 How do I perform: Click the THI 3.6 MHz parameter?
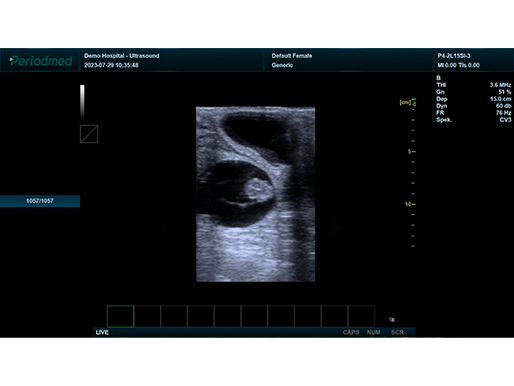pyautogui.click(x=474, y=85)
